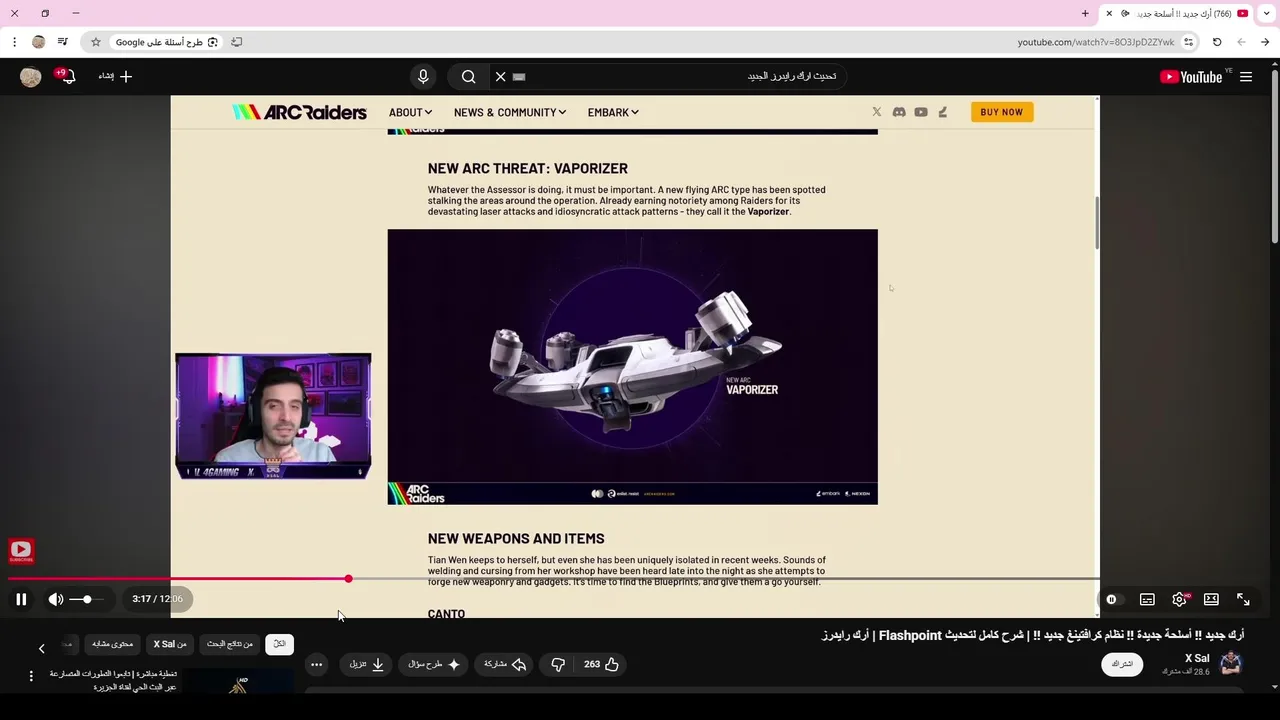Open browser media controls icon
The height and width of the screenshot is (720, 1280).
[63, 42]
